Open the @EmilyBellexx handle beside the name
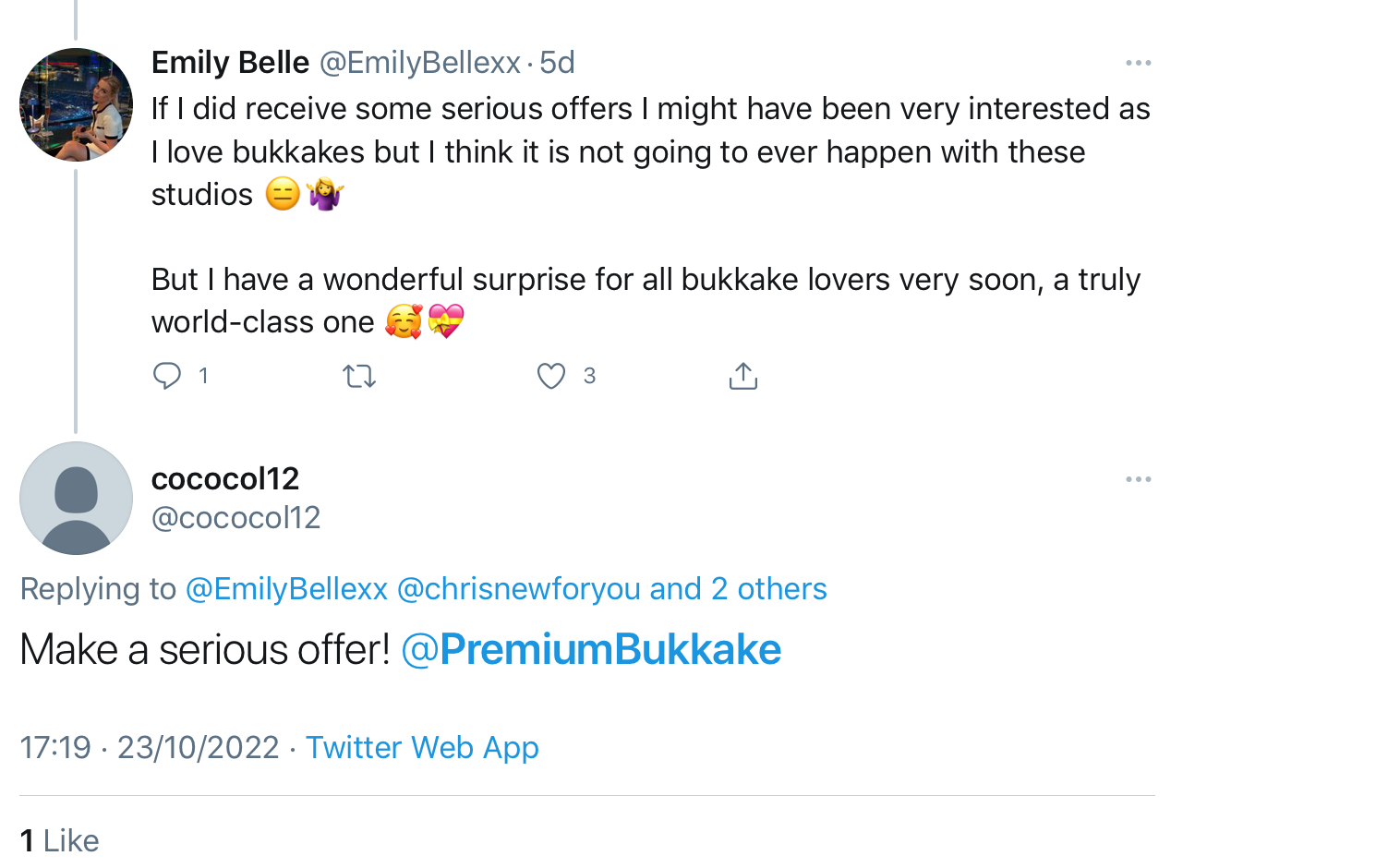Image resolution: width=1400 pixels, height=868 pixels. click(x=420, y=63)
